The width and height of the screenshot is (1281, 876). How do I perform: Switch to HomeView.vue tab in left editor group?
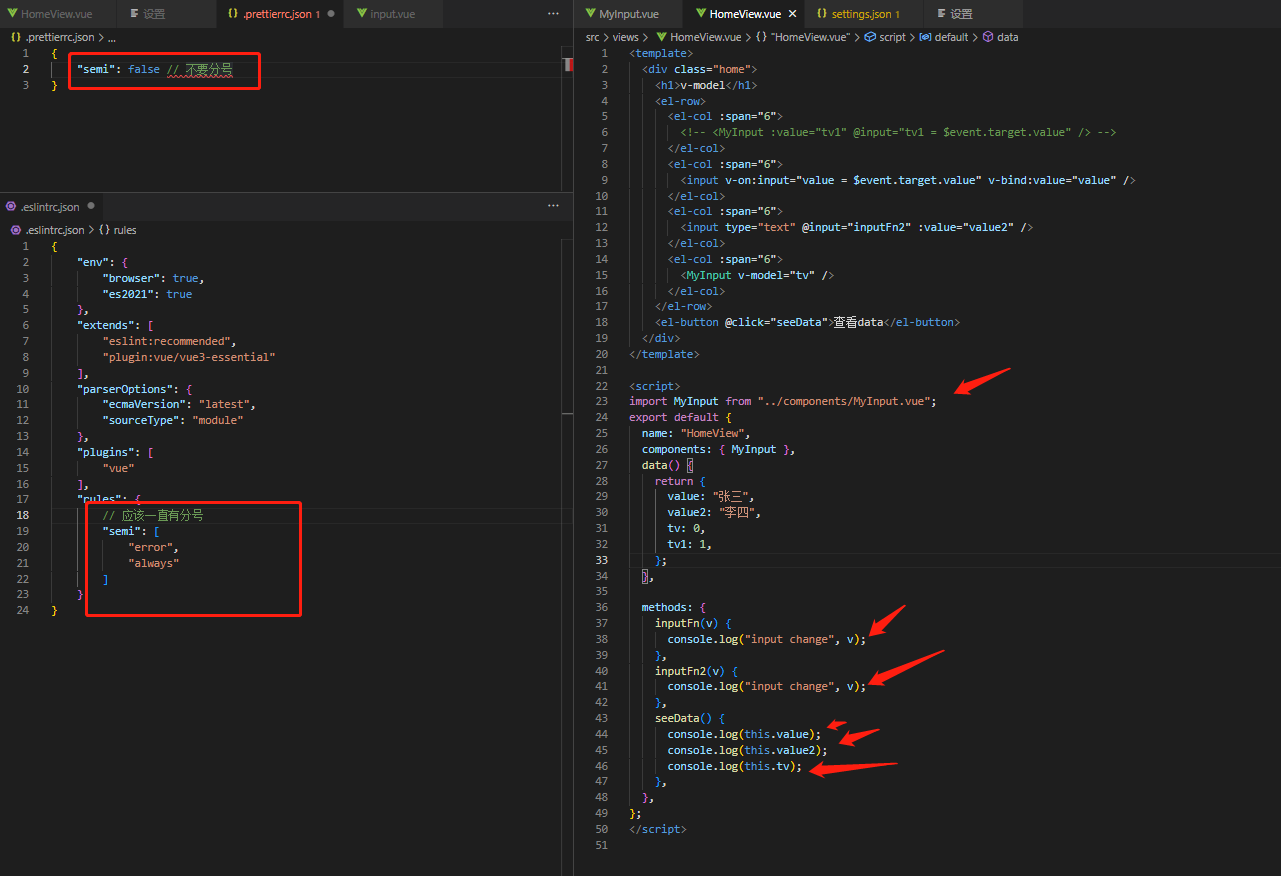click(x=57, y=14)
